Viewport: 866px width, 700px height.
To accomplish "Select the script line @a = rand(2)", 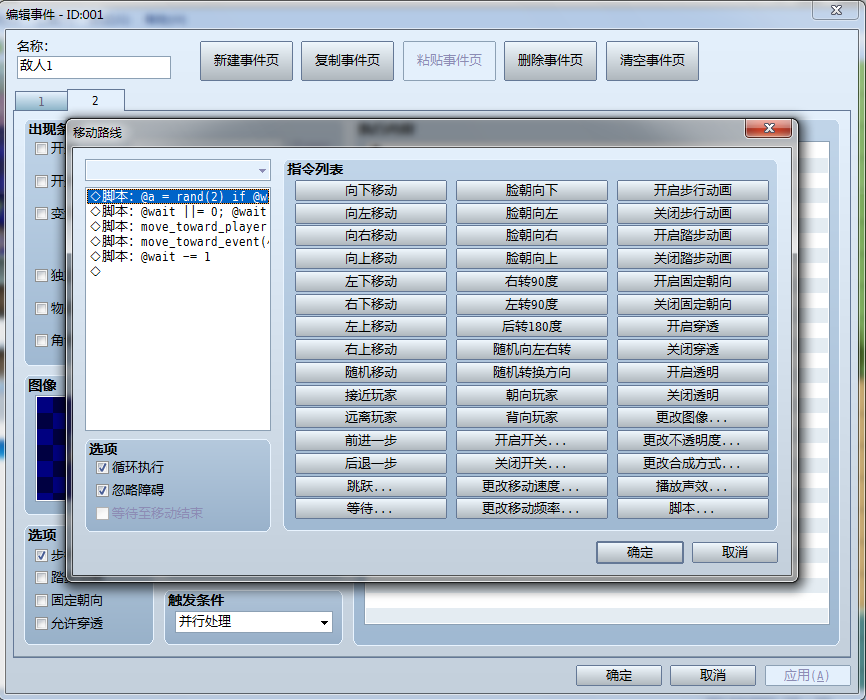I will pyautogui.click(x=178, y=197).
